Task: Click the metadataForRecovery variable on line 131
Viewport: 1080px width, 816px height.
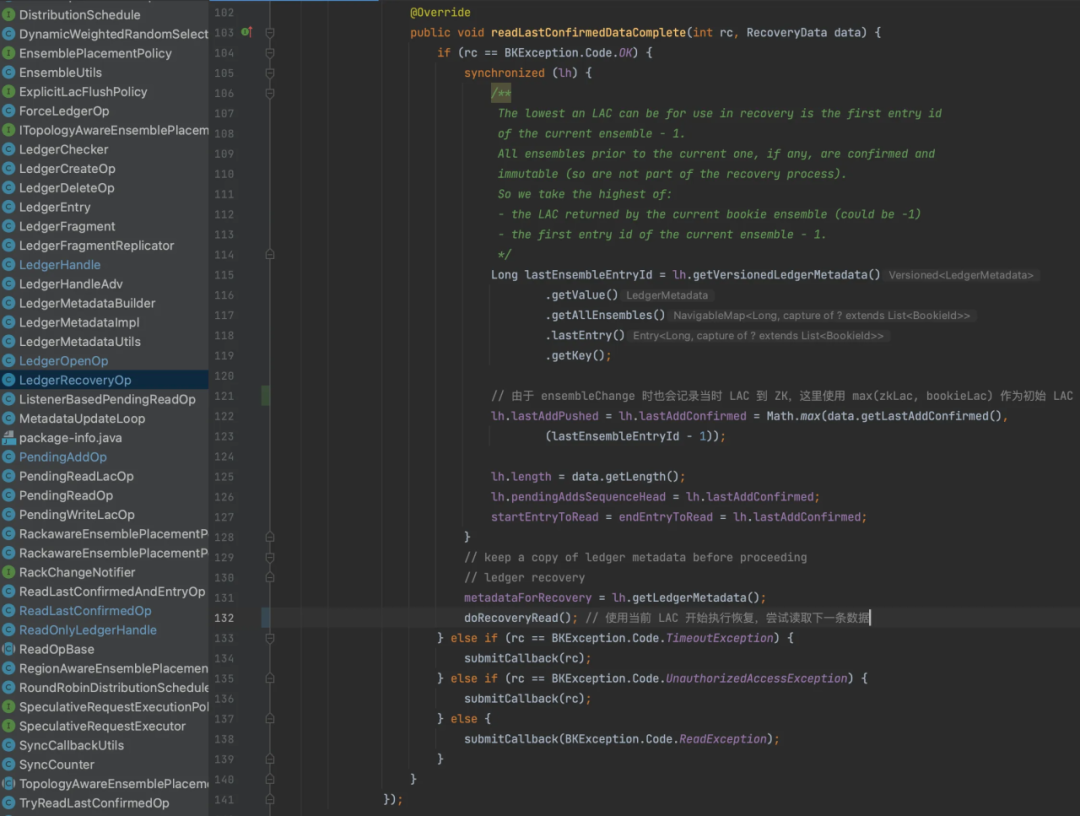Action: (528, 598)
